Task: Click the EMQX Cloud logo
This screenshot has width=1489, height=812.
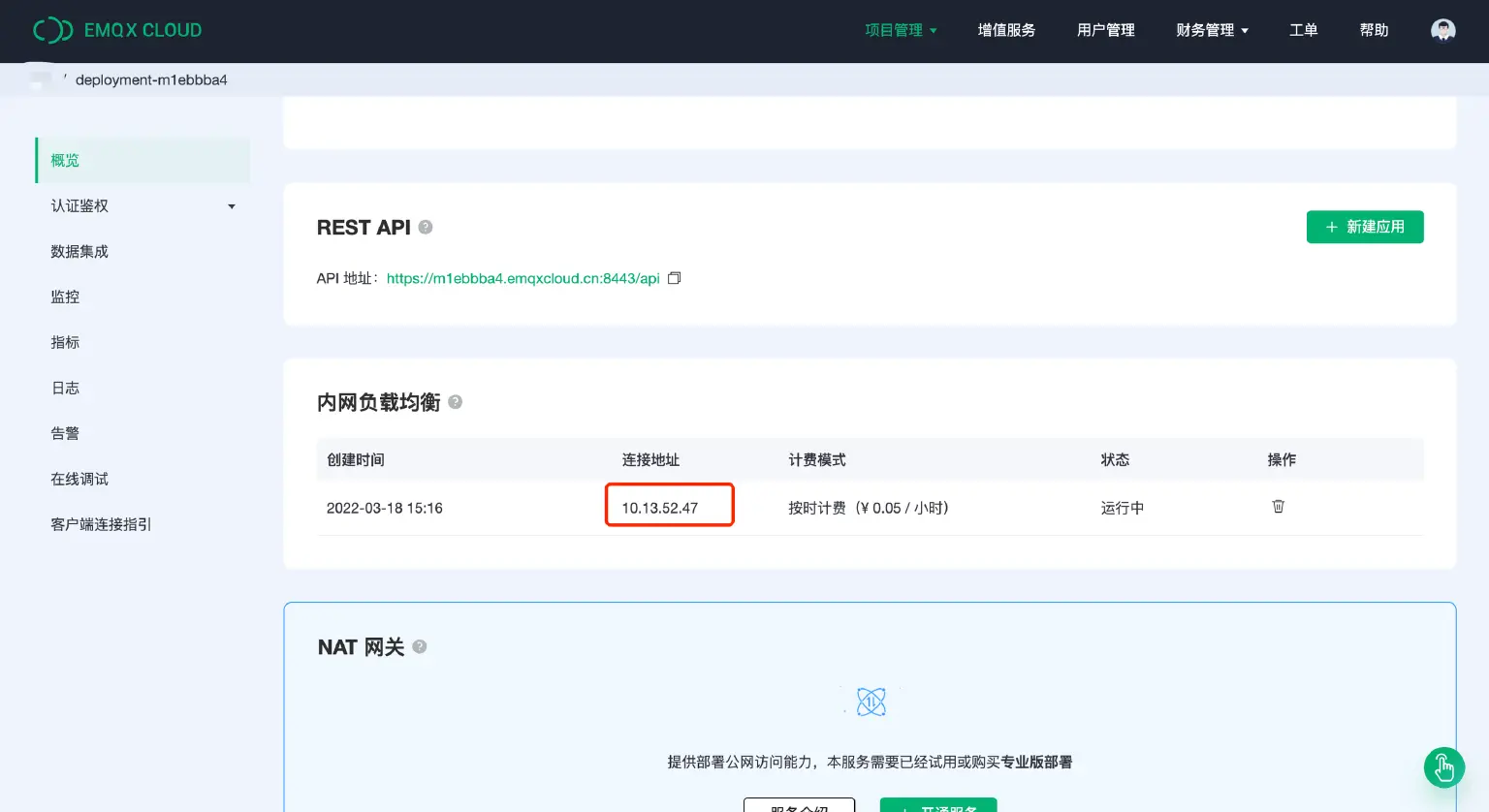Action: [116, 30]
